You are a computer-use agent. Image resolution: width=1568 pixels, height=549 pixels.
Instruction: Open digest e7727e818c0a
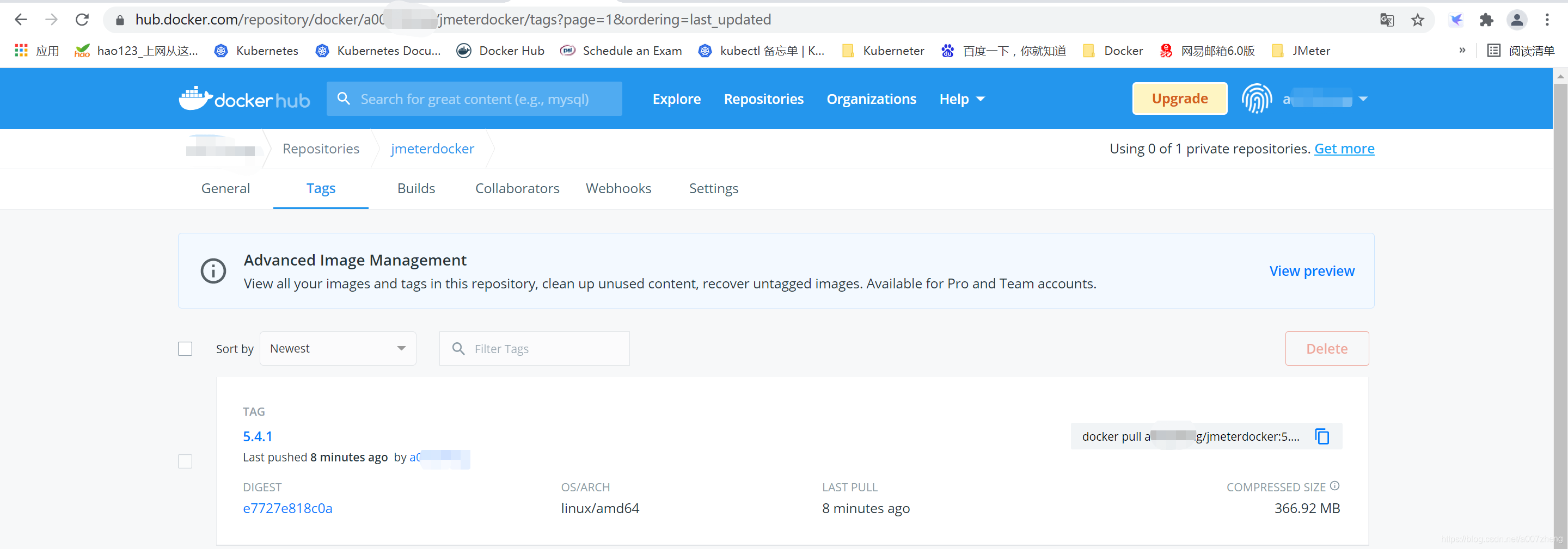[287, 508]
